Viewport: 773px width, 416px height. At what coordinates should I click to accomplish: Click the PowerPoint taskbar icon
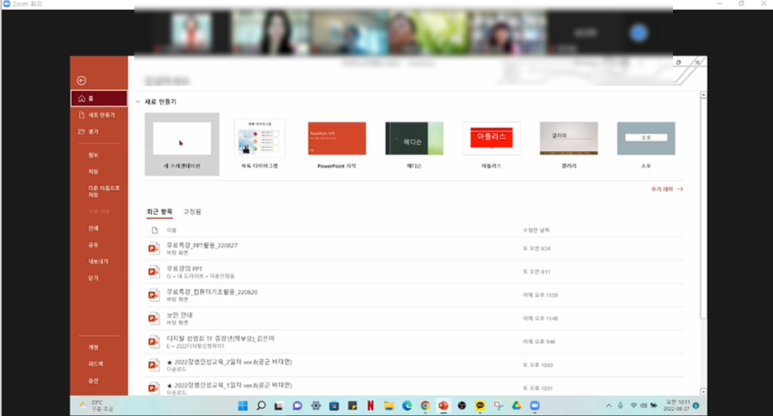[x=443, y=406]
